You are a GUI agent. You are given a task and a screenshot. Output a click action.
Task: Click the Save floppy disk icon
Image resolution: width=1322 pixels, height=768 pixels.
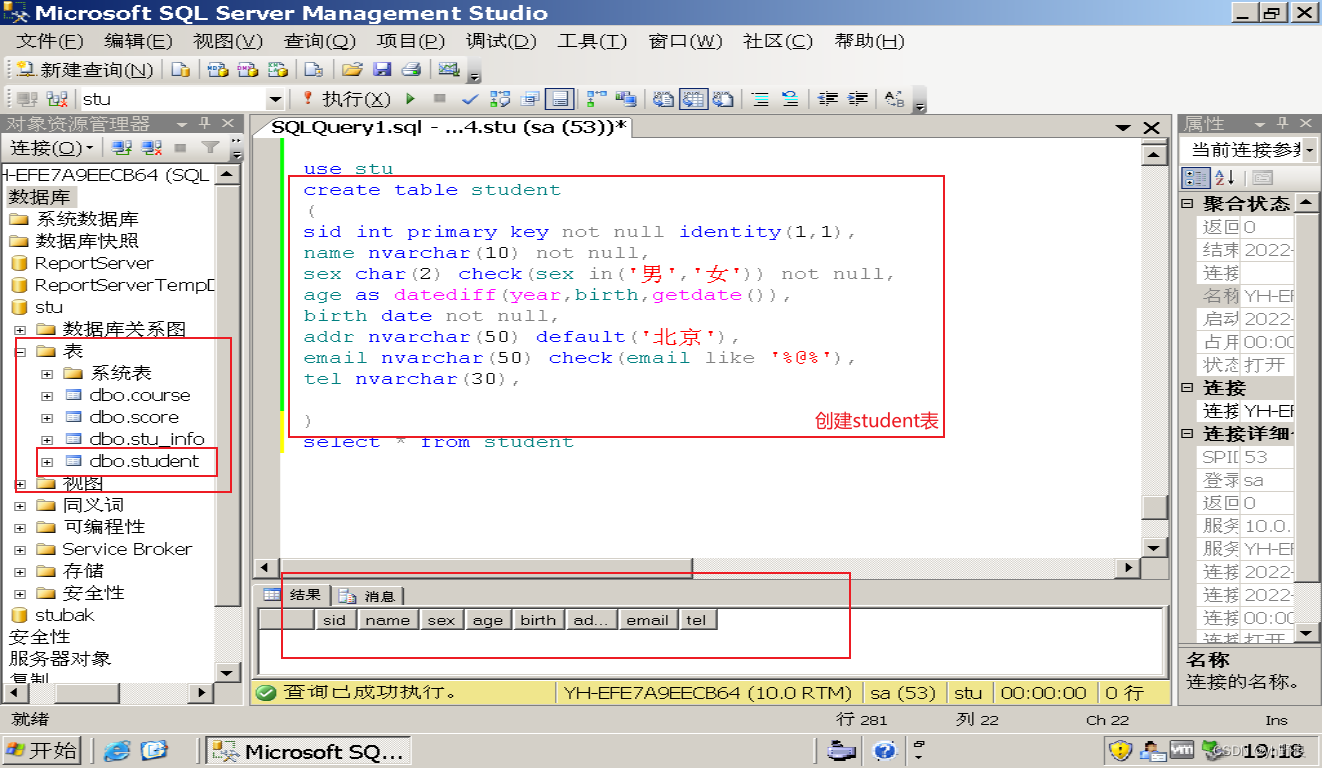(x=381, y=70)
